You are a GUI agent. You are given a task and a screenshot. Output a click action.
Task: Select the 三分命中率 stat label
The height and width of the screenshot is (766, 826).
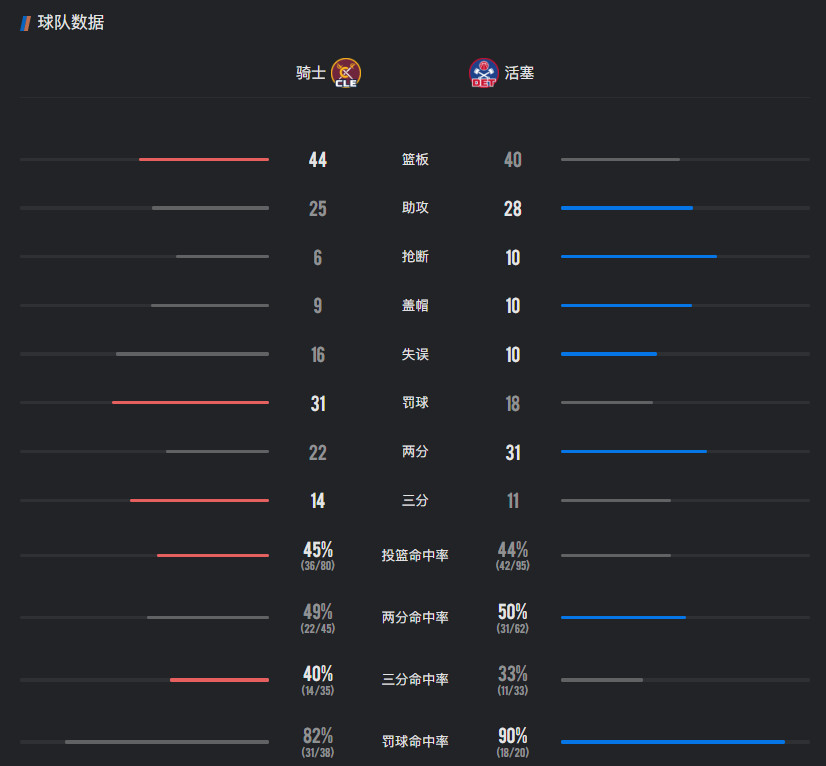pos(415,680)
